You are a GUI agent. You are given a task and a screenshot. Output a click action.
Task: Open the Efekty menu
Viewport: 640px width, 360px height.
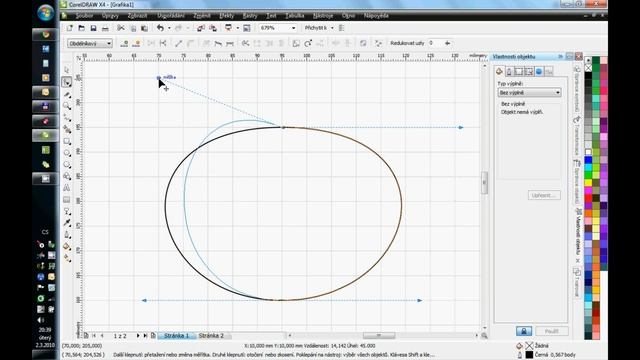point(227,16)
